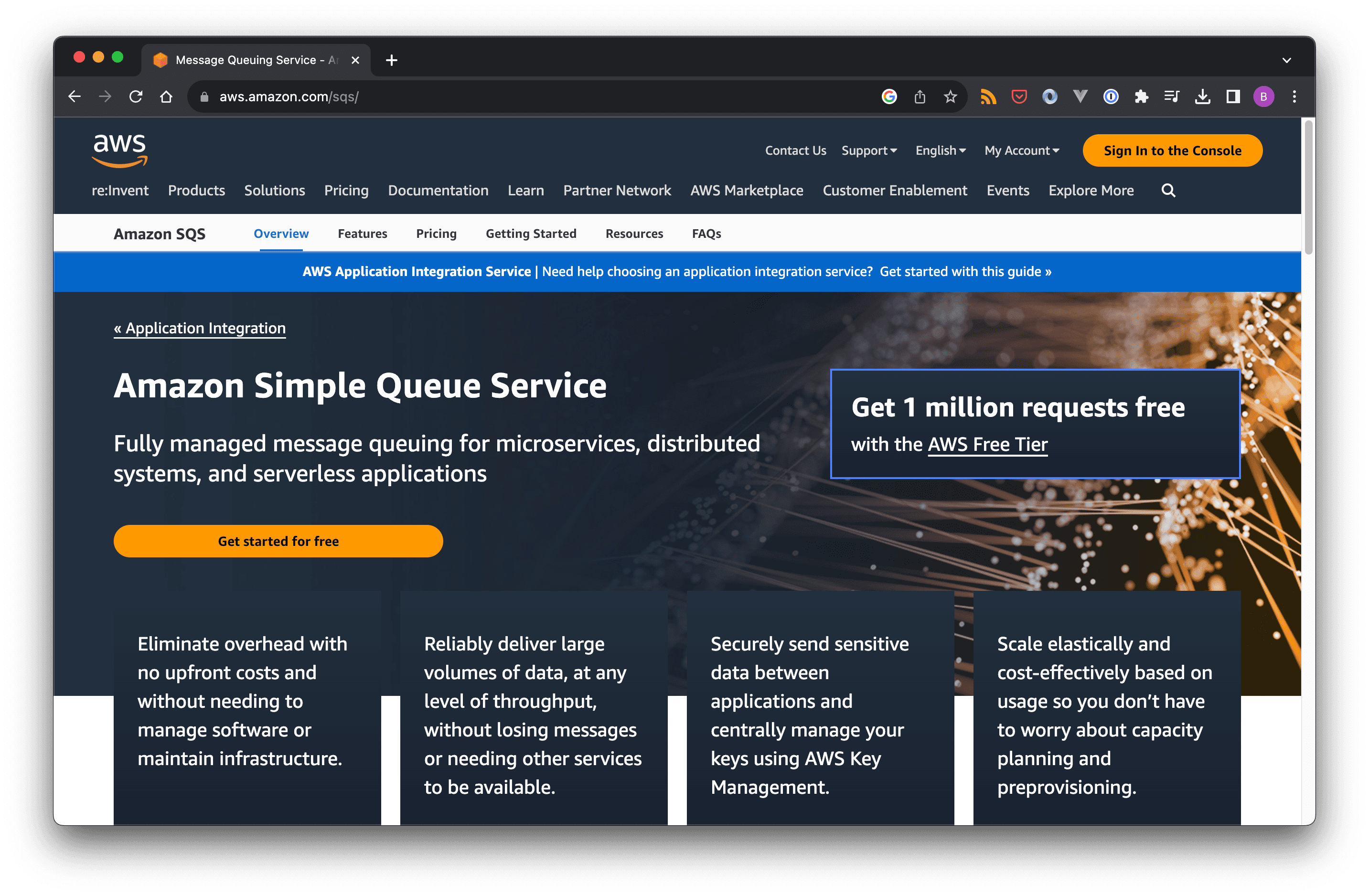The width and height of the screenshot is (1369, 896).
Task: Select the Message Queuing Service browser tab
Action: [256, 60]
